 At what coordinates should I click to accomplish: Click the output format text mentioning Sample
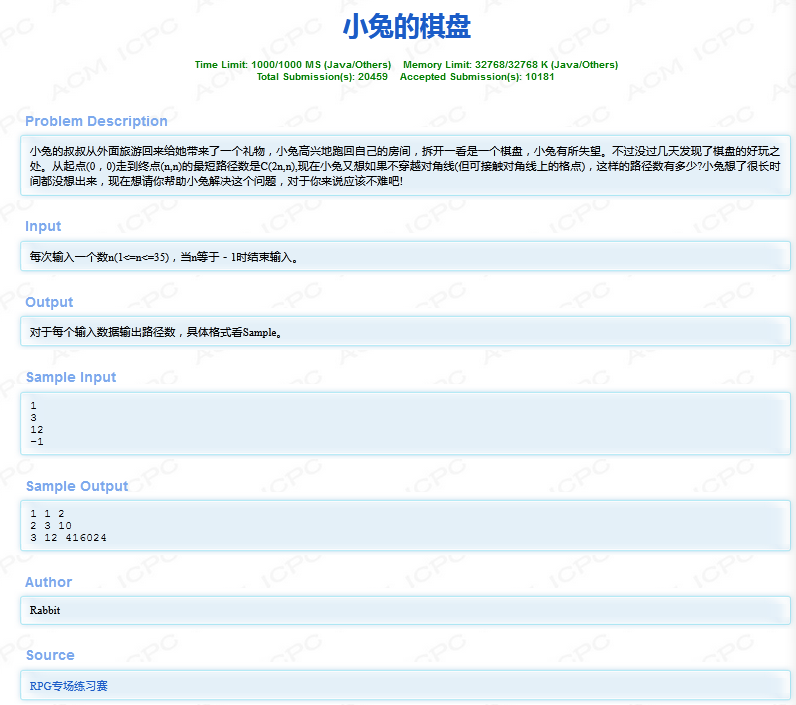pyautogui.click(x=155, y=332)
